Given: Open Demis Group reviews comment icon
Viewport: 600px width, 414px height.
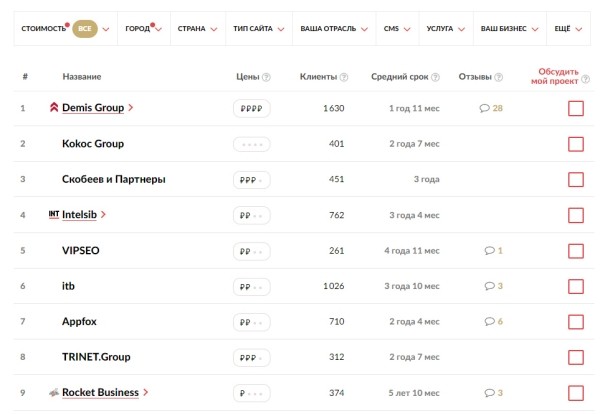Looking at the screenshot, I should [x=485, y=108].
